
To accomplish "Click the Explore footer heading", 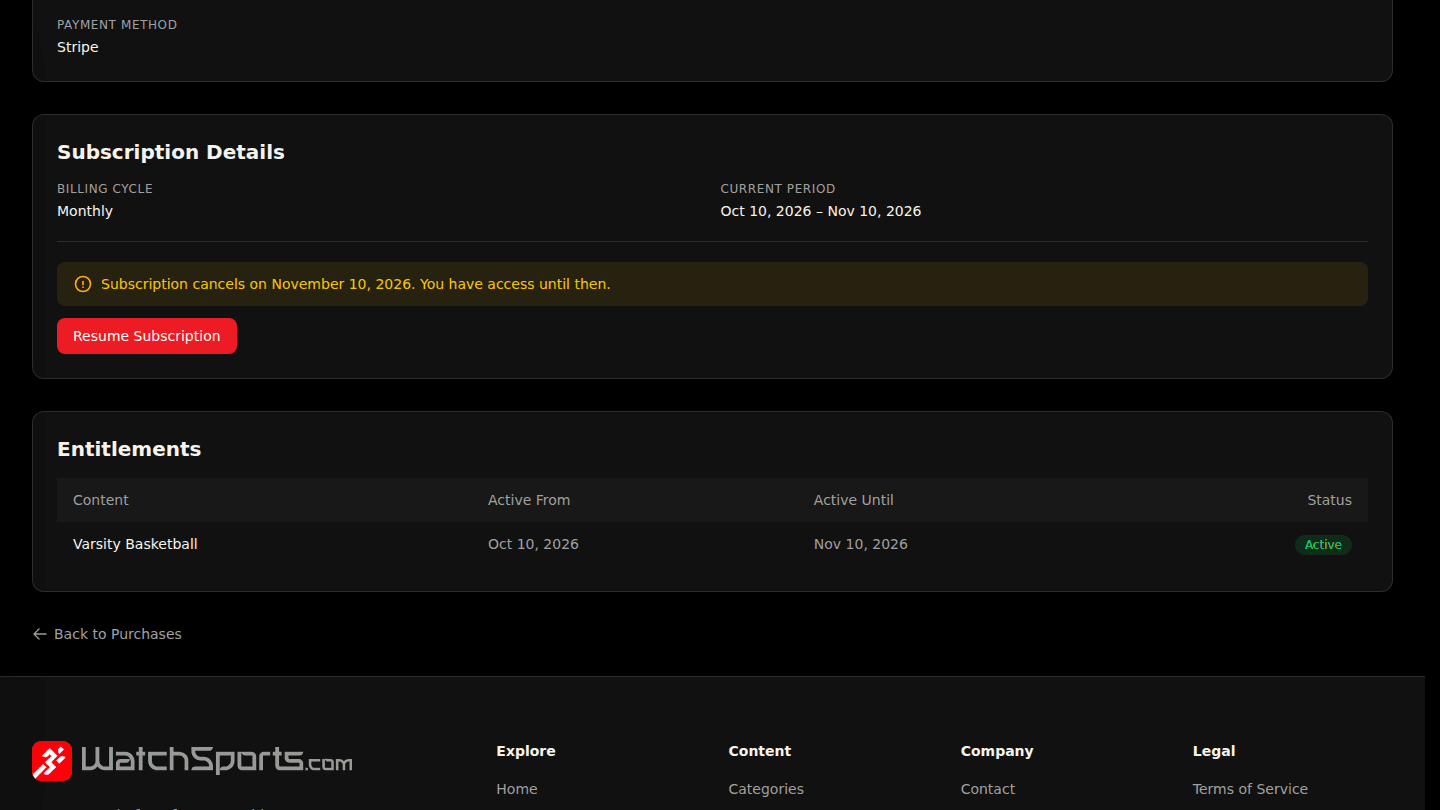I will (x=526, y=751).
